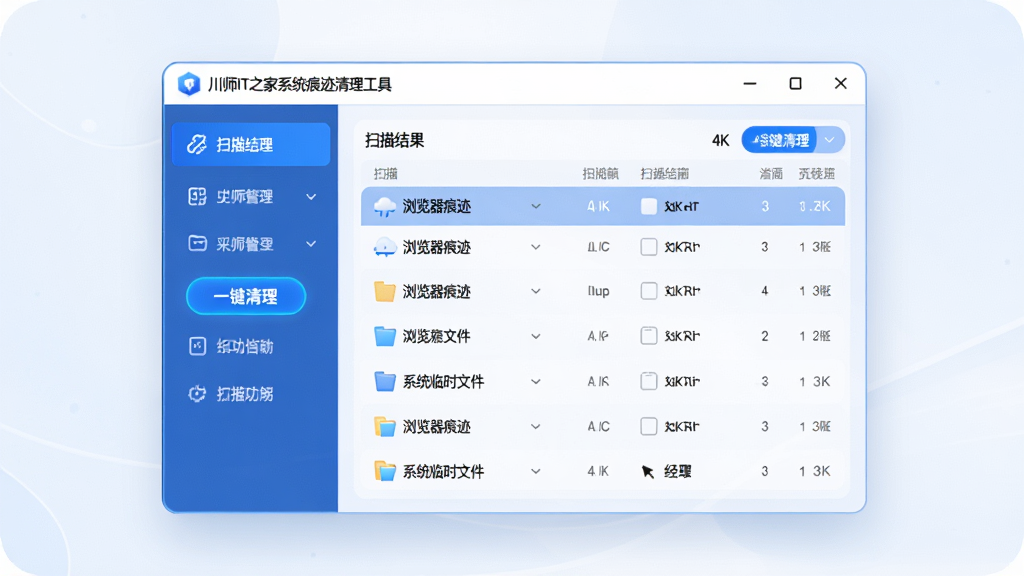
Task: Expand the chevron in the ILIC row
Action: tap(536, 247)
